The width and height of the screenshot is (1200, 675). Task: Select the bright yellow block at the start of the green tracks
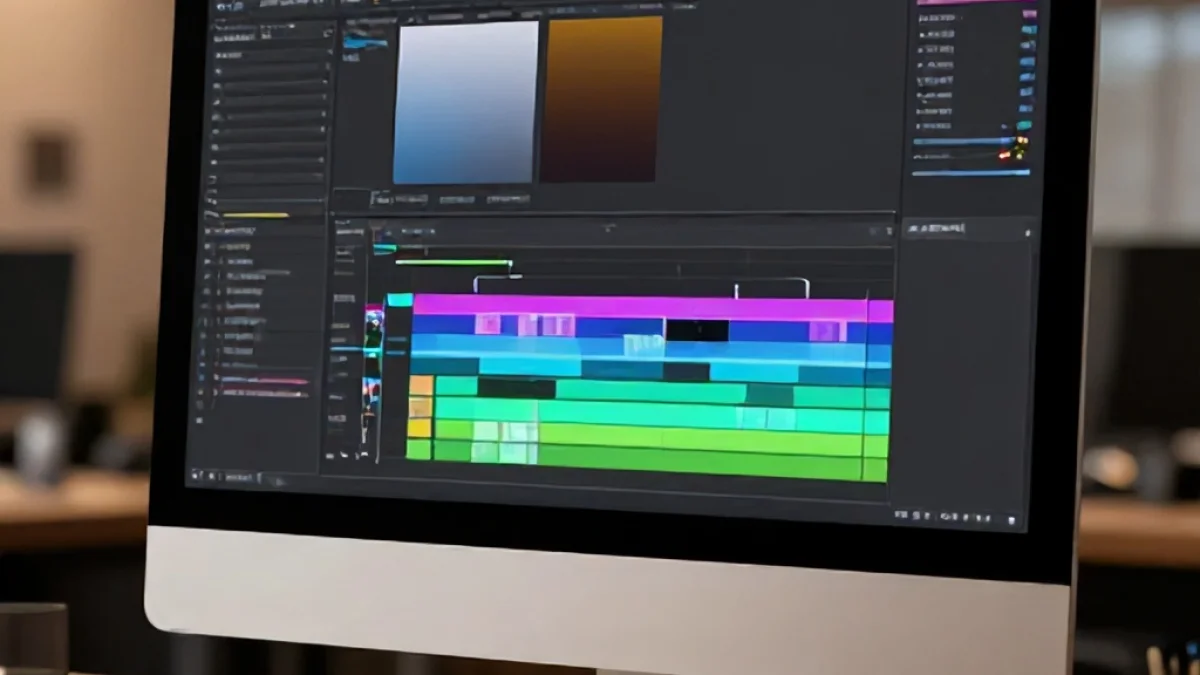419,428
